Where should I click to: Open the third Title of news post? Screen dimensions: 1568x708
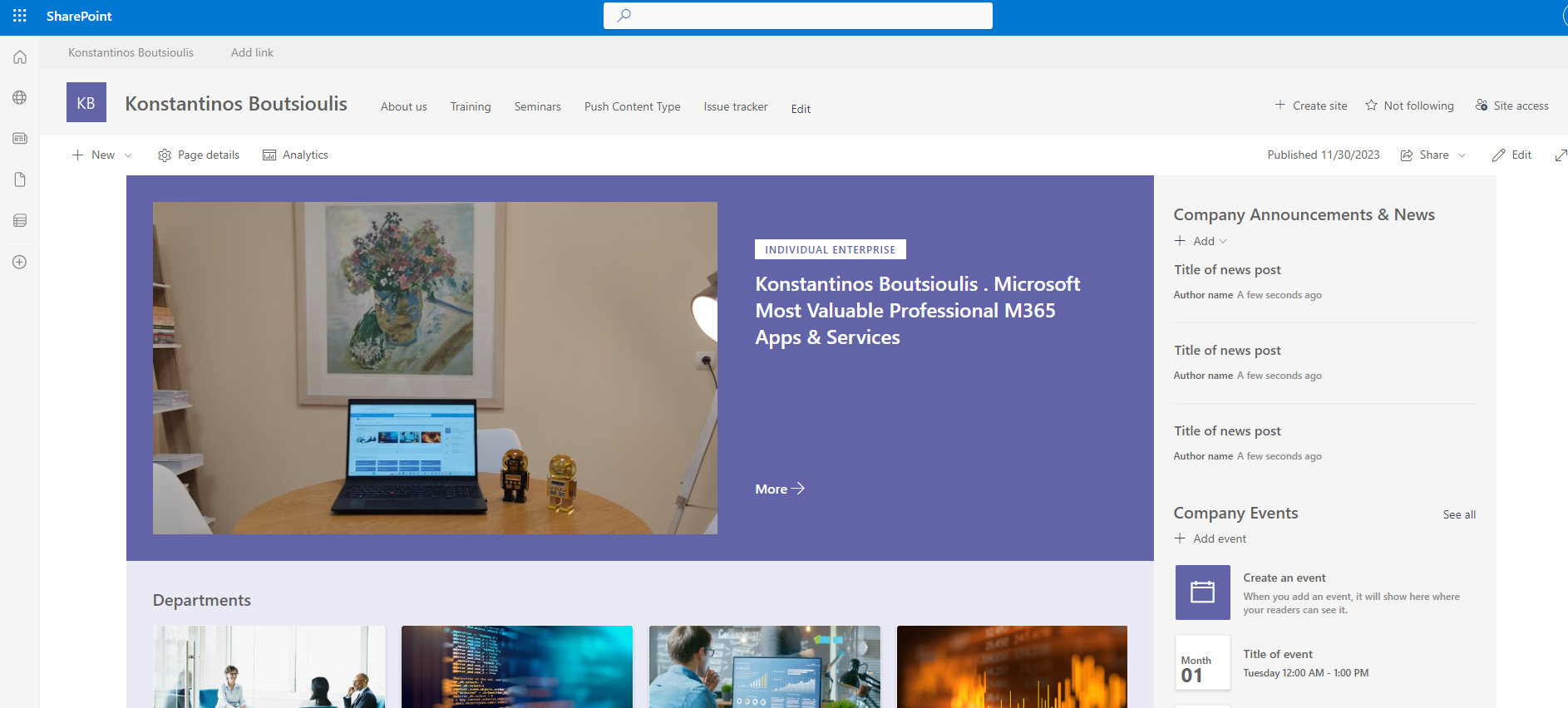coord(1227,431)
